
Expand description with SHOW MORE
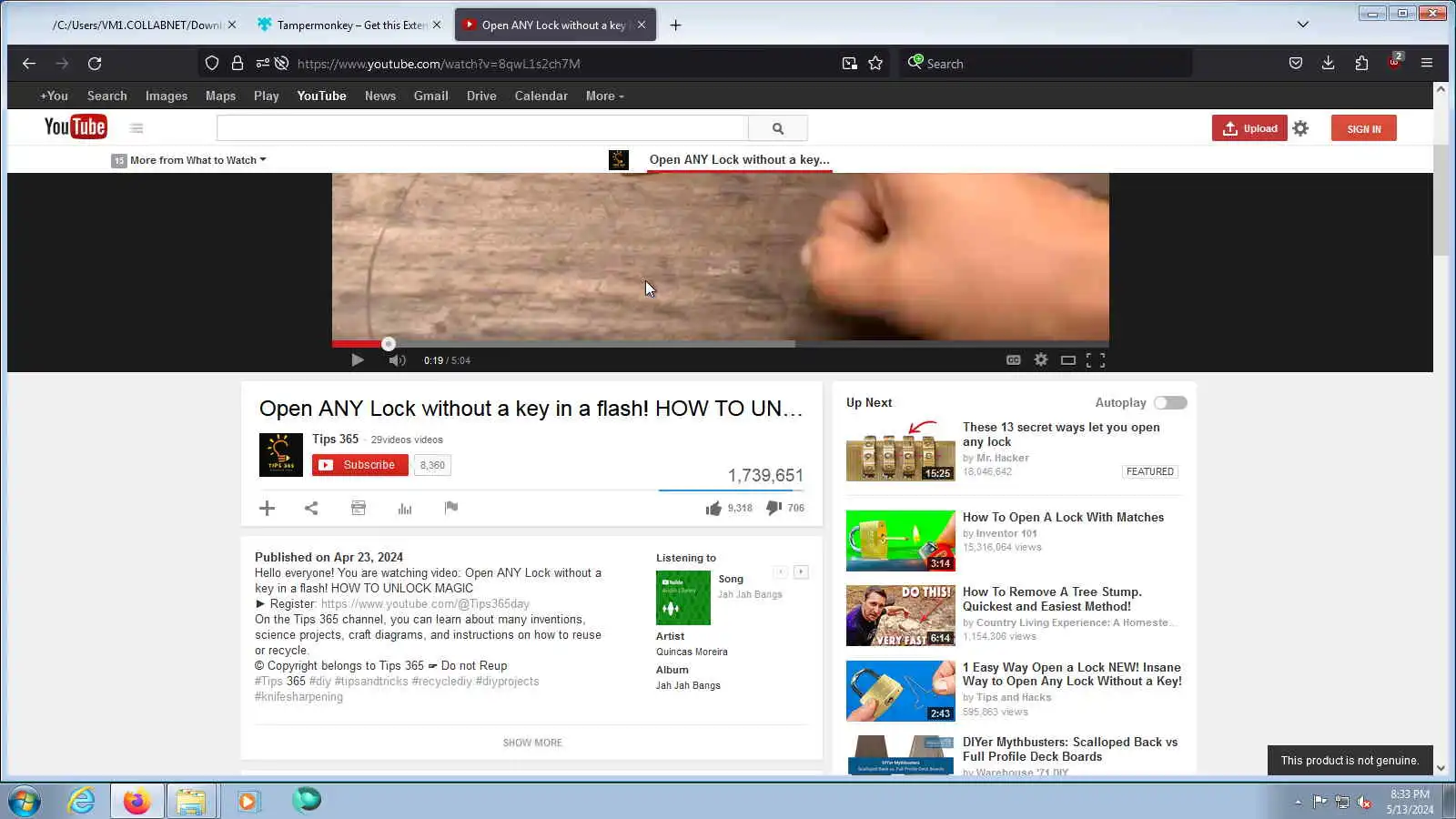click(532, 743)
